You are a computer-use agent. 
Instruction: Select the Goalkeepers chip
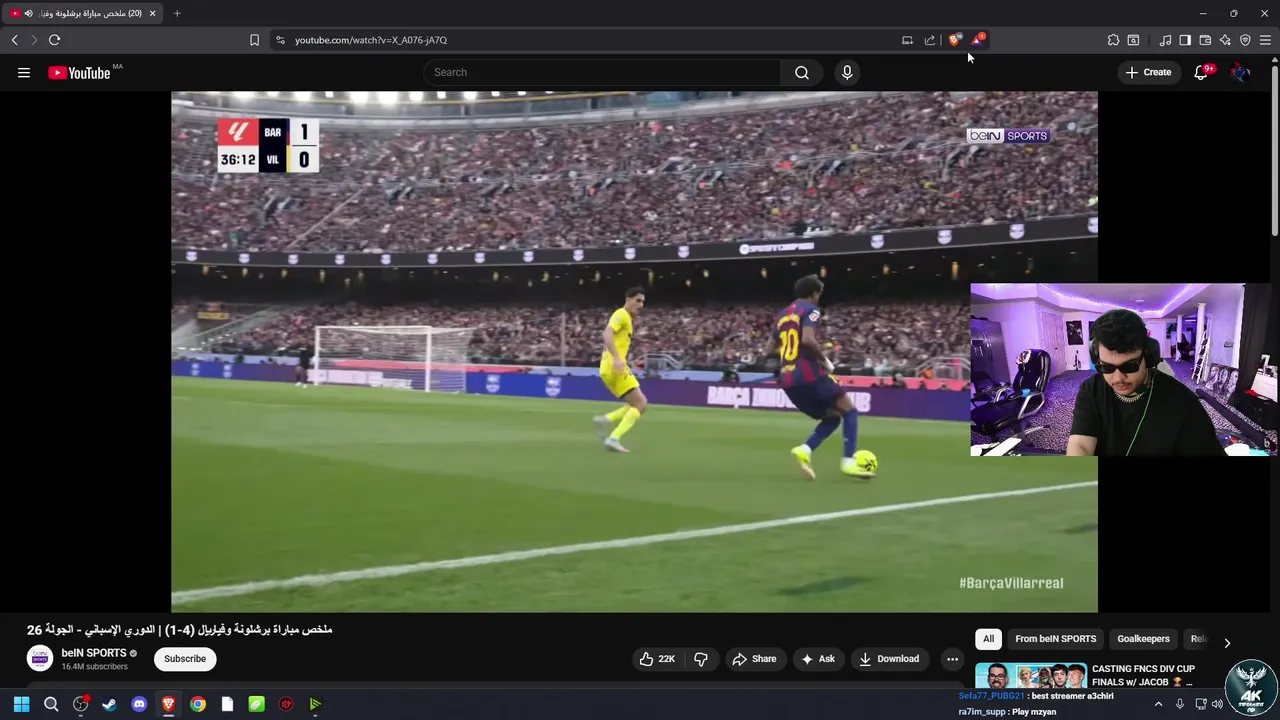coord(1143,639)
